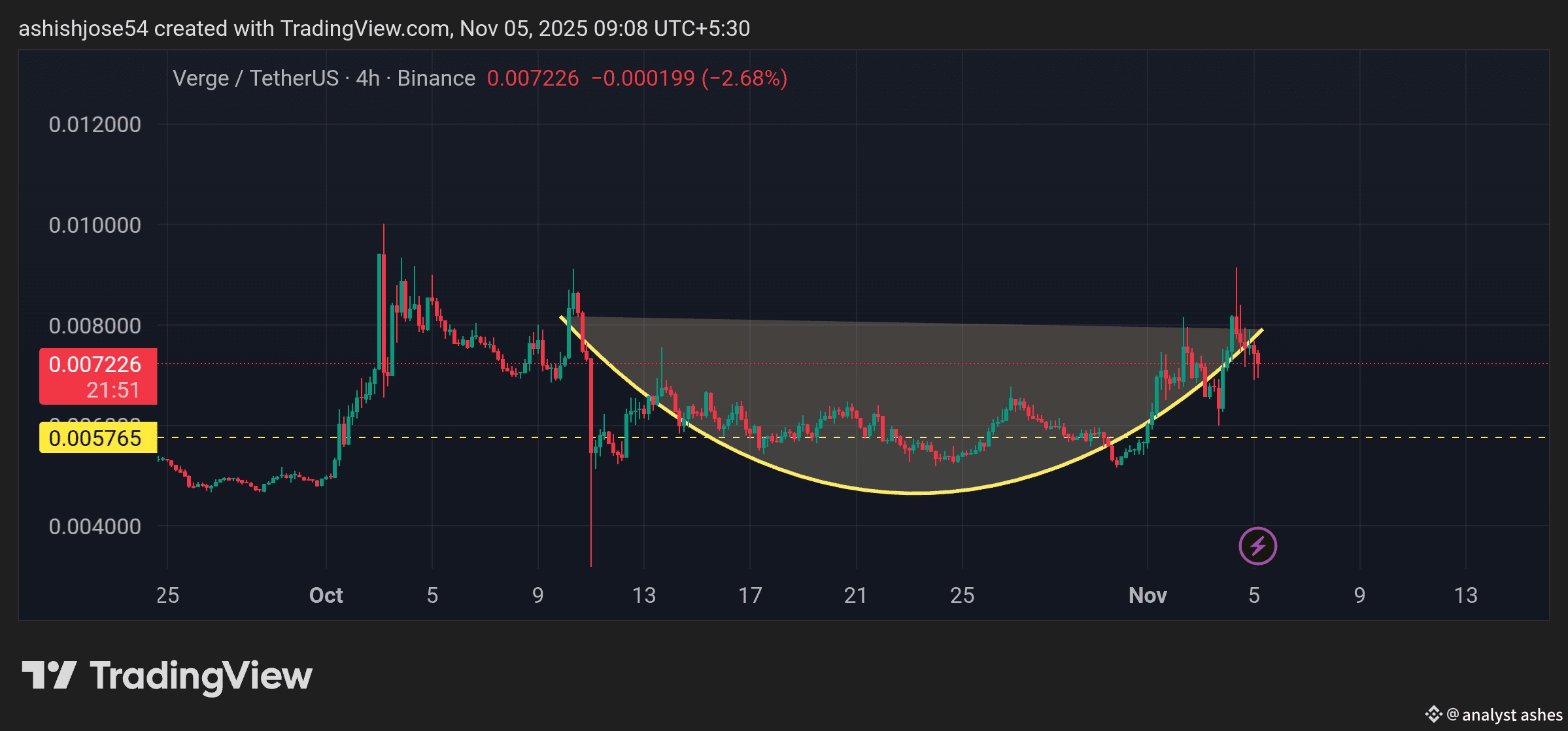Viewport: 1568px width, 731px height.
Task: Click the TradingView logo icon at the bottom
Action: (49, 675)
